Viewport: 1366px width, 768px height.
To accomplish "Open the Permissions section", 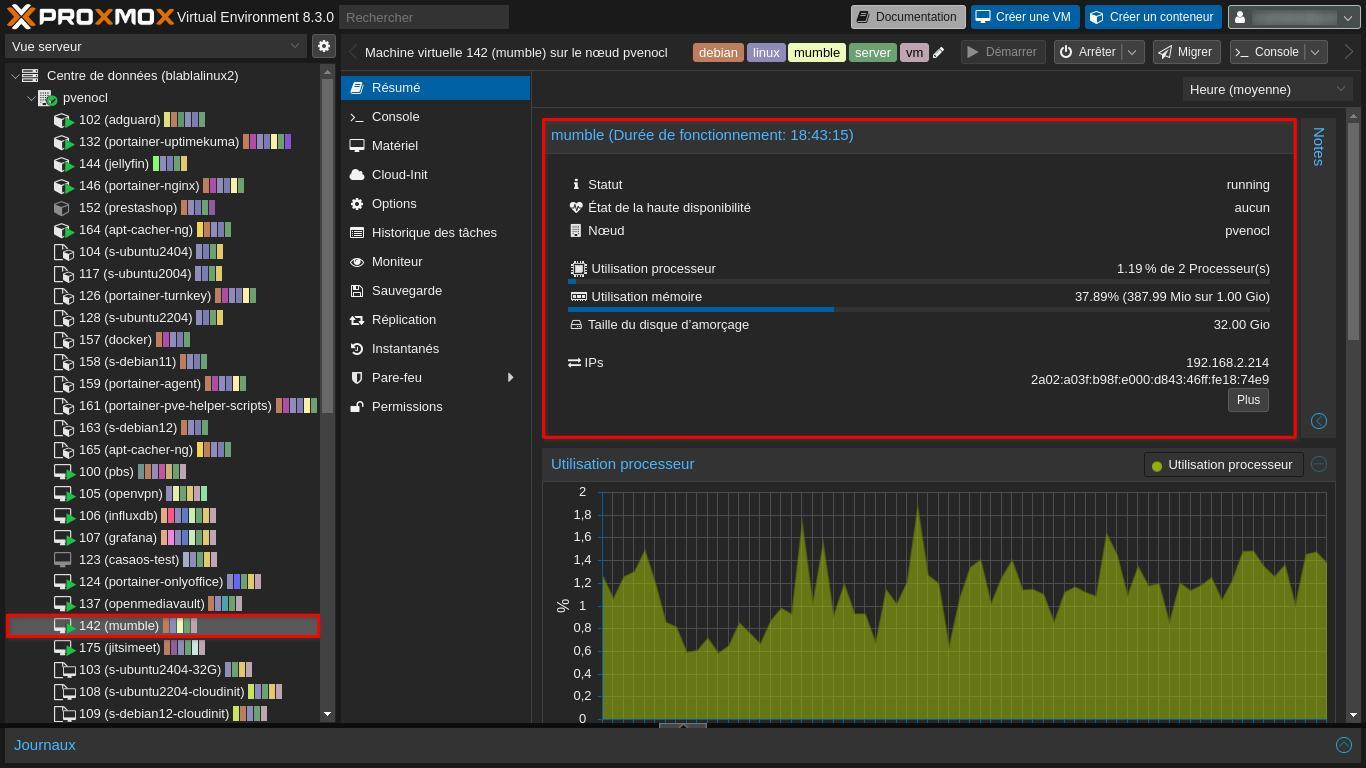I will (x=435, y=407).
